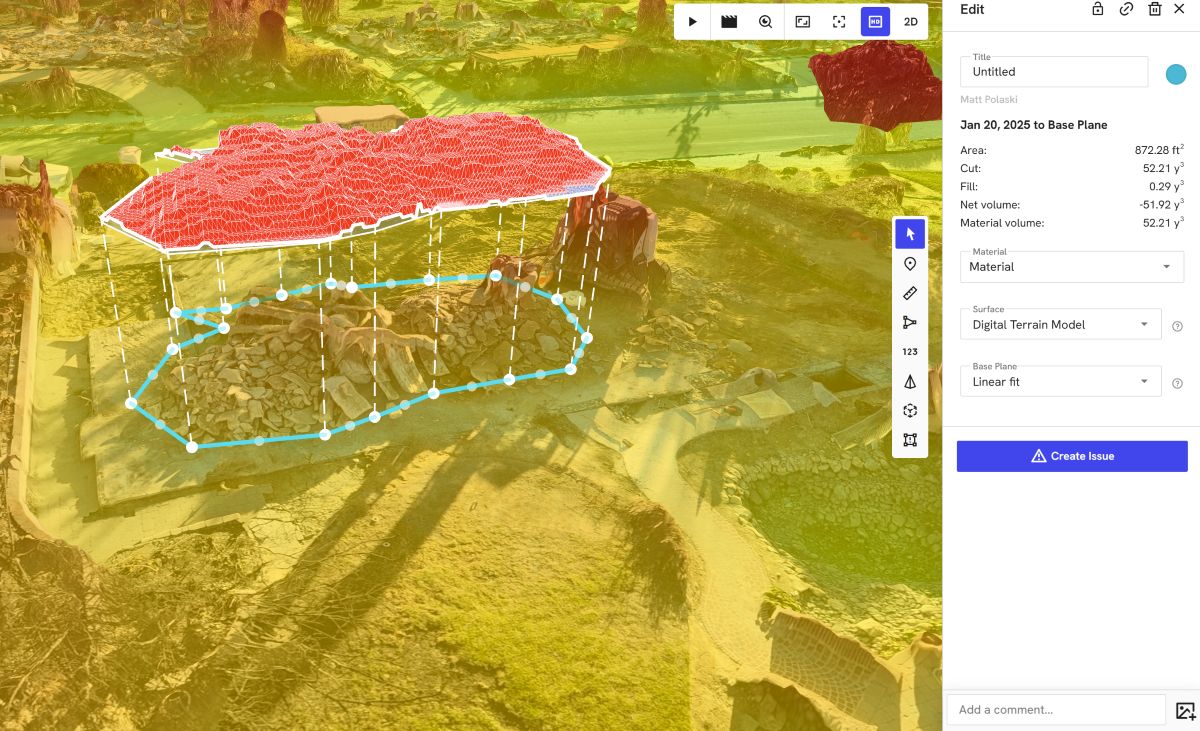Expand the Surface Digital Terrain Model dropdown
This screenshot has height=731, width=1200.
click(x=1060, y=324)
